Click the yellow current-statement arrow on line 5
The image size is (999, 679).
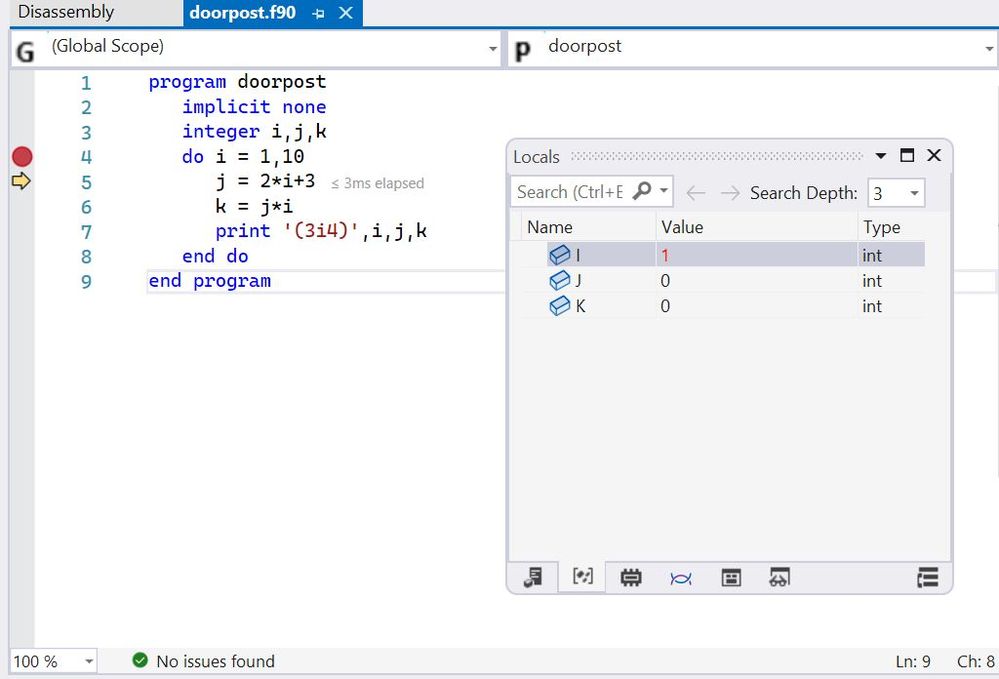[x=21, y=182]
